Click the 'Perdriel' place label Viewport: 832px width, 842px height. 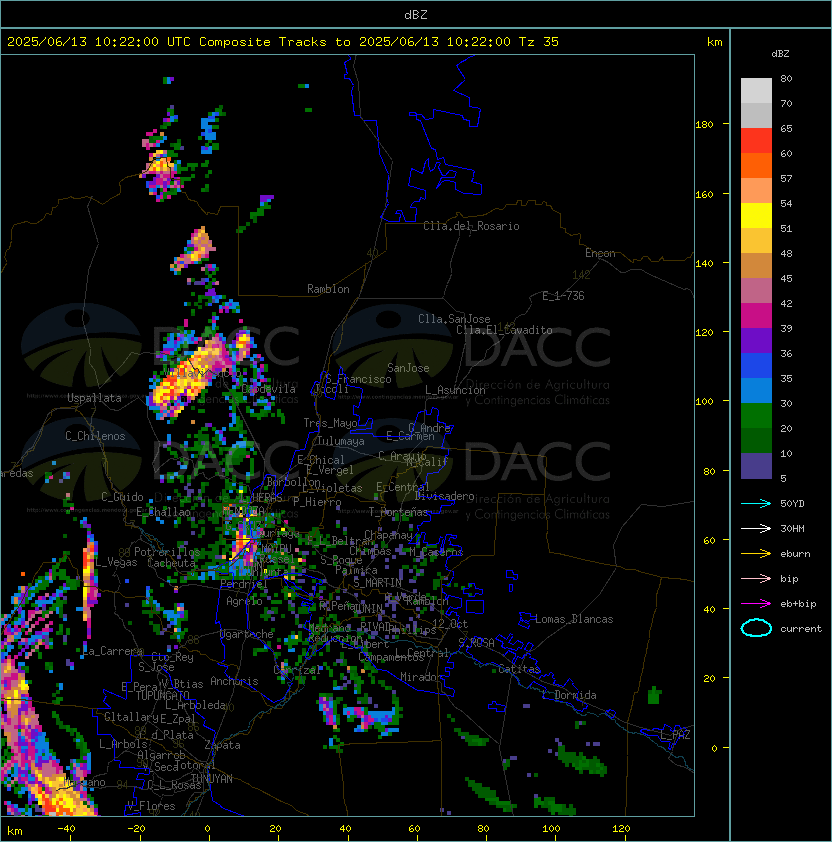click(244, 584)
